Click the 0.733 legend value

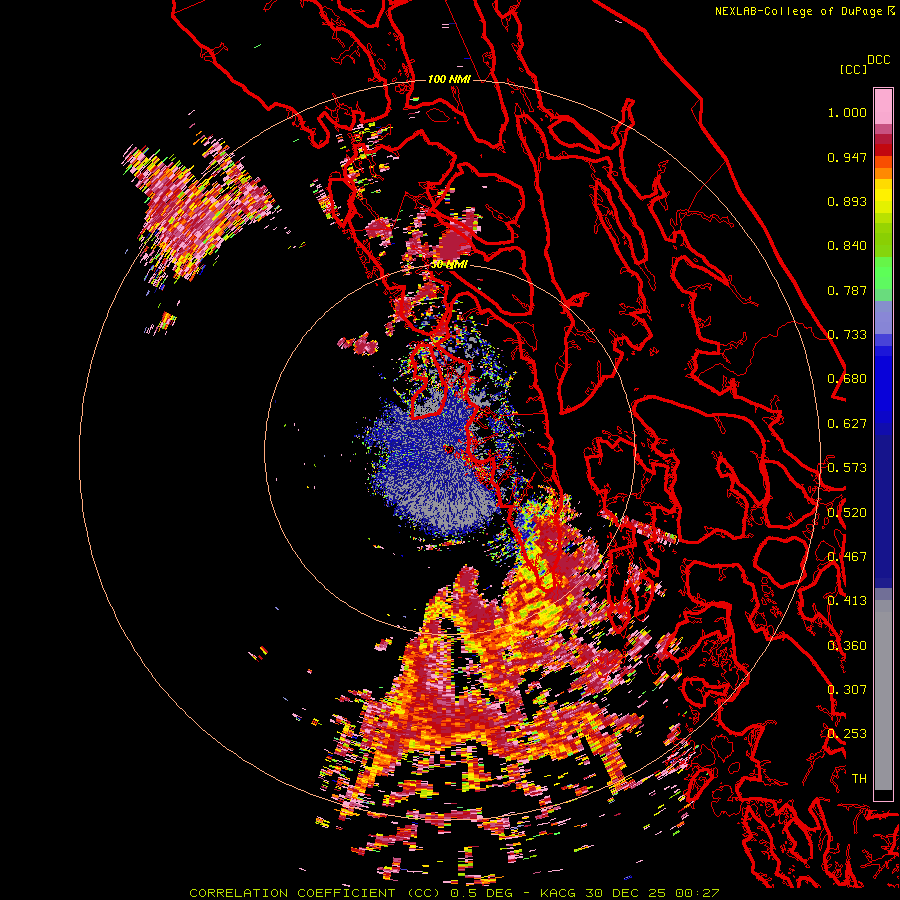847,335
